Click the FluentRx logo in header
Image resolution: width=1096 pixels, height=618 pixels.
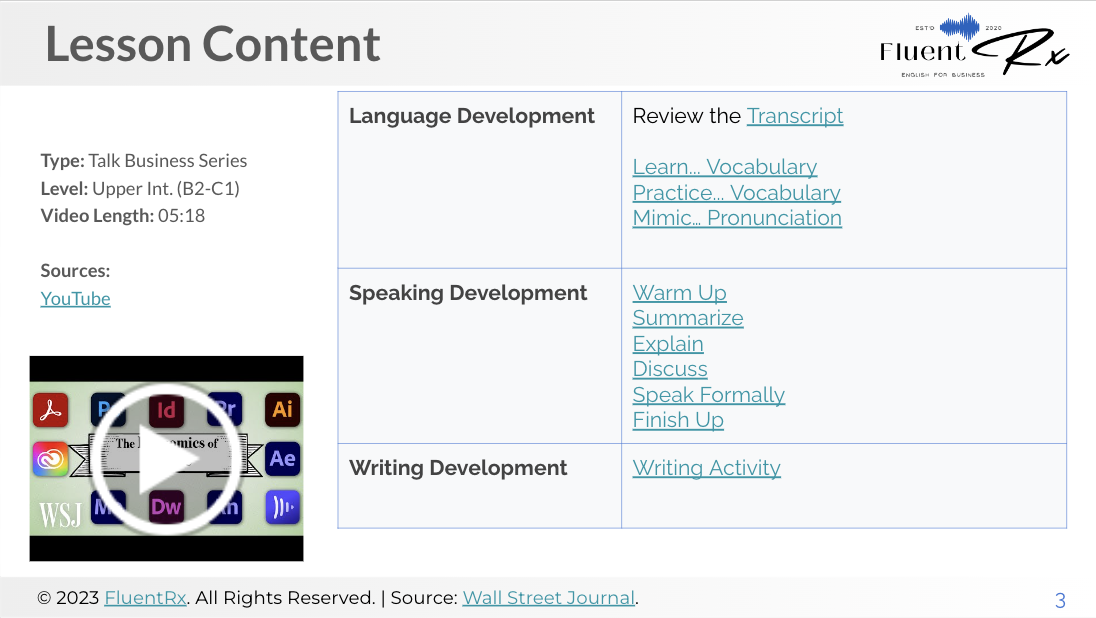[973, 46]
